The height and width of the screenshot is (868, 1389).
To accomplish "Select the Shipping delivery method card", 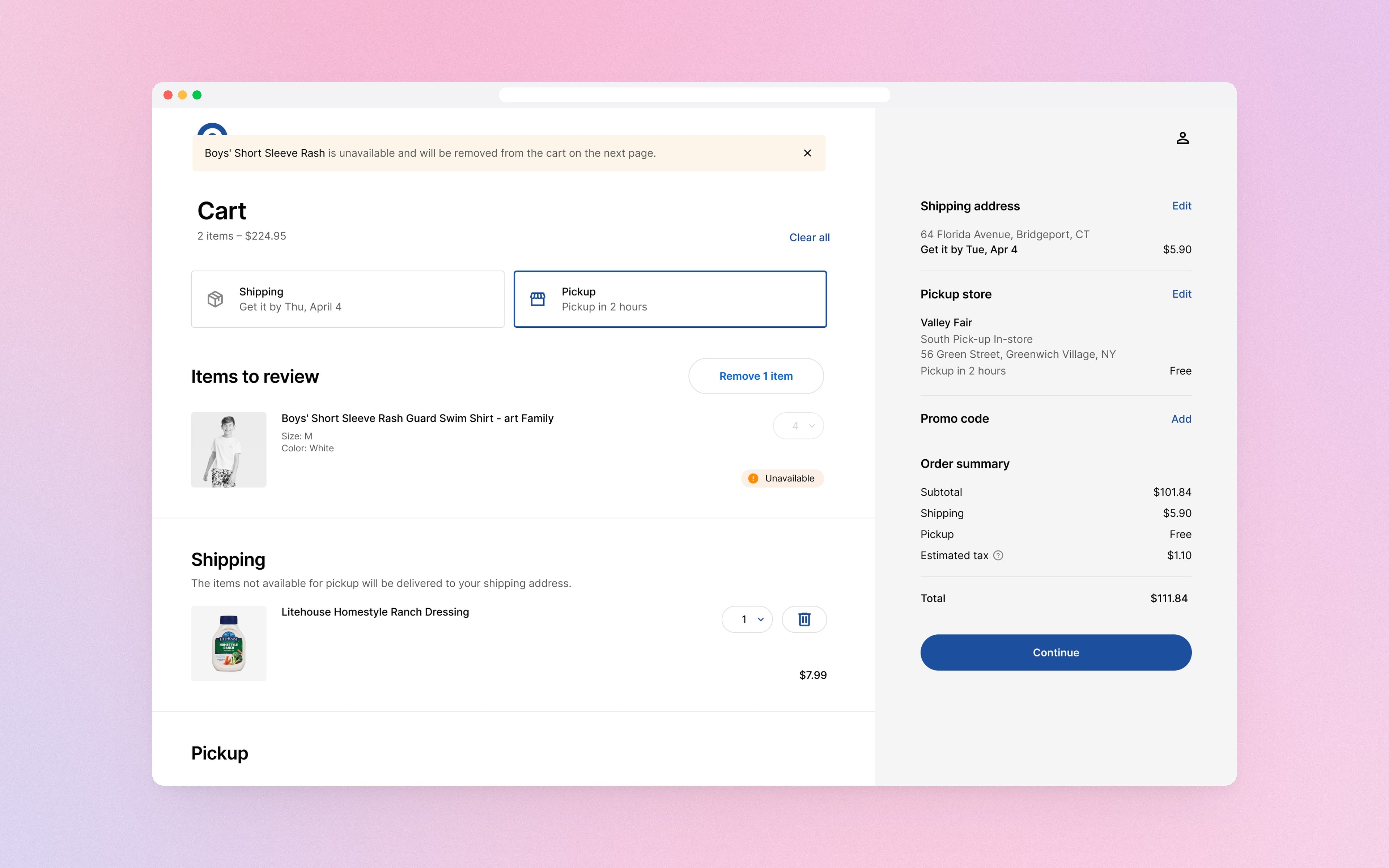I will pos(348,299).
